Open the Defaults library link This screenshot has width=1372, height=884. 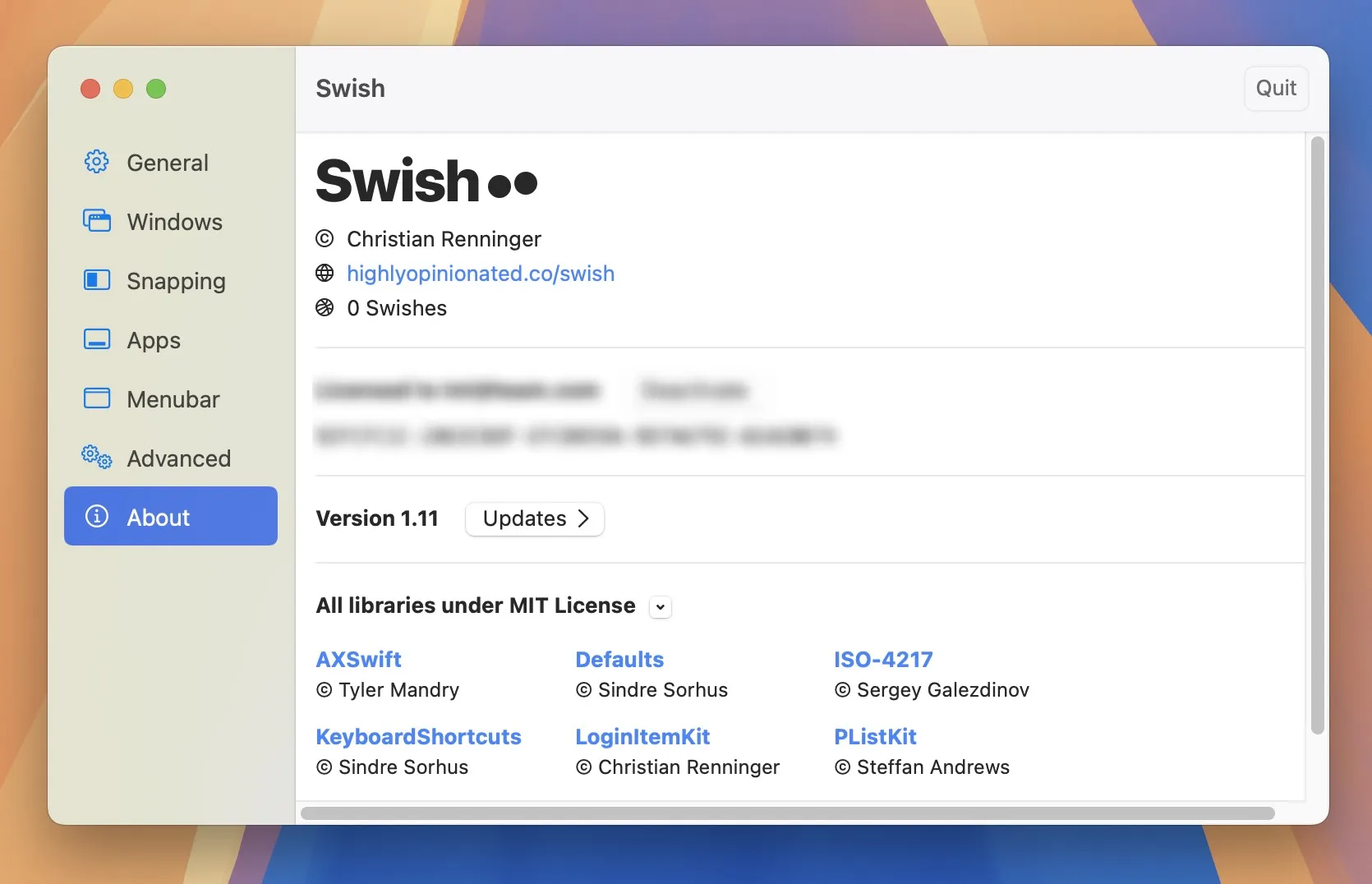click(x=619, y=660)
